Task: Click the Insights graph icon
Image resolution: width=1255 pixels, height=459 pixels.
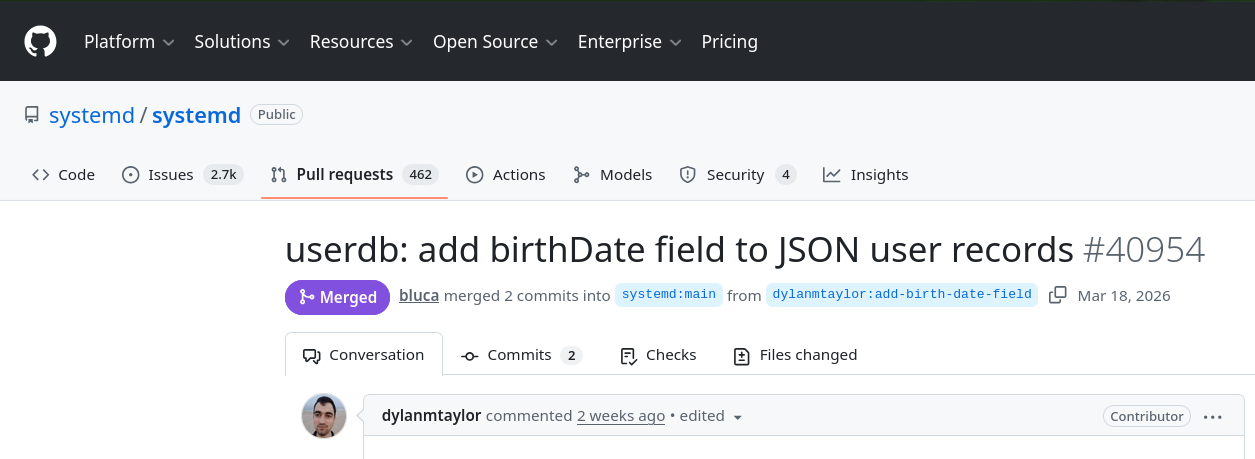Action: [x=832, y=175]
